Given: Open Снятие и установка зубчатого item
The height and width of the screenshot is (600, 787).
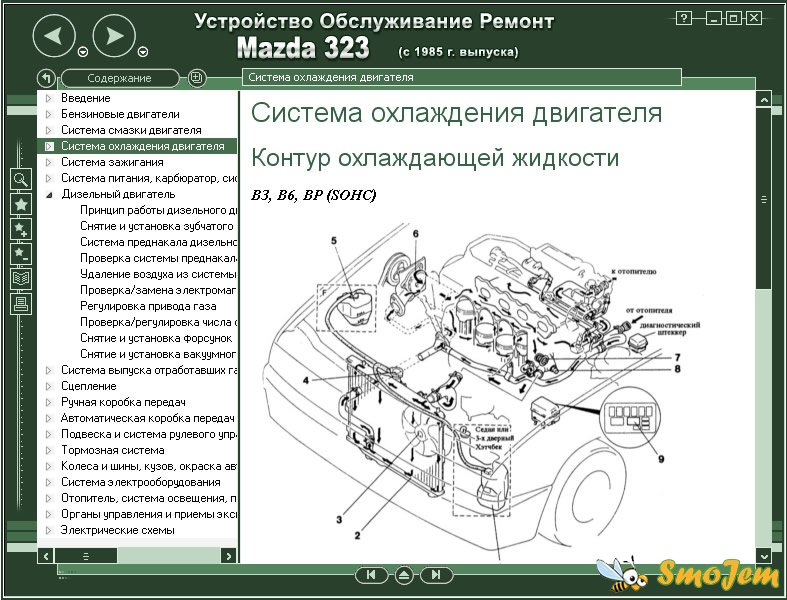Looking at the screenshot, I should click(157, 226).
